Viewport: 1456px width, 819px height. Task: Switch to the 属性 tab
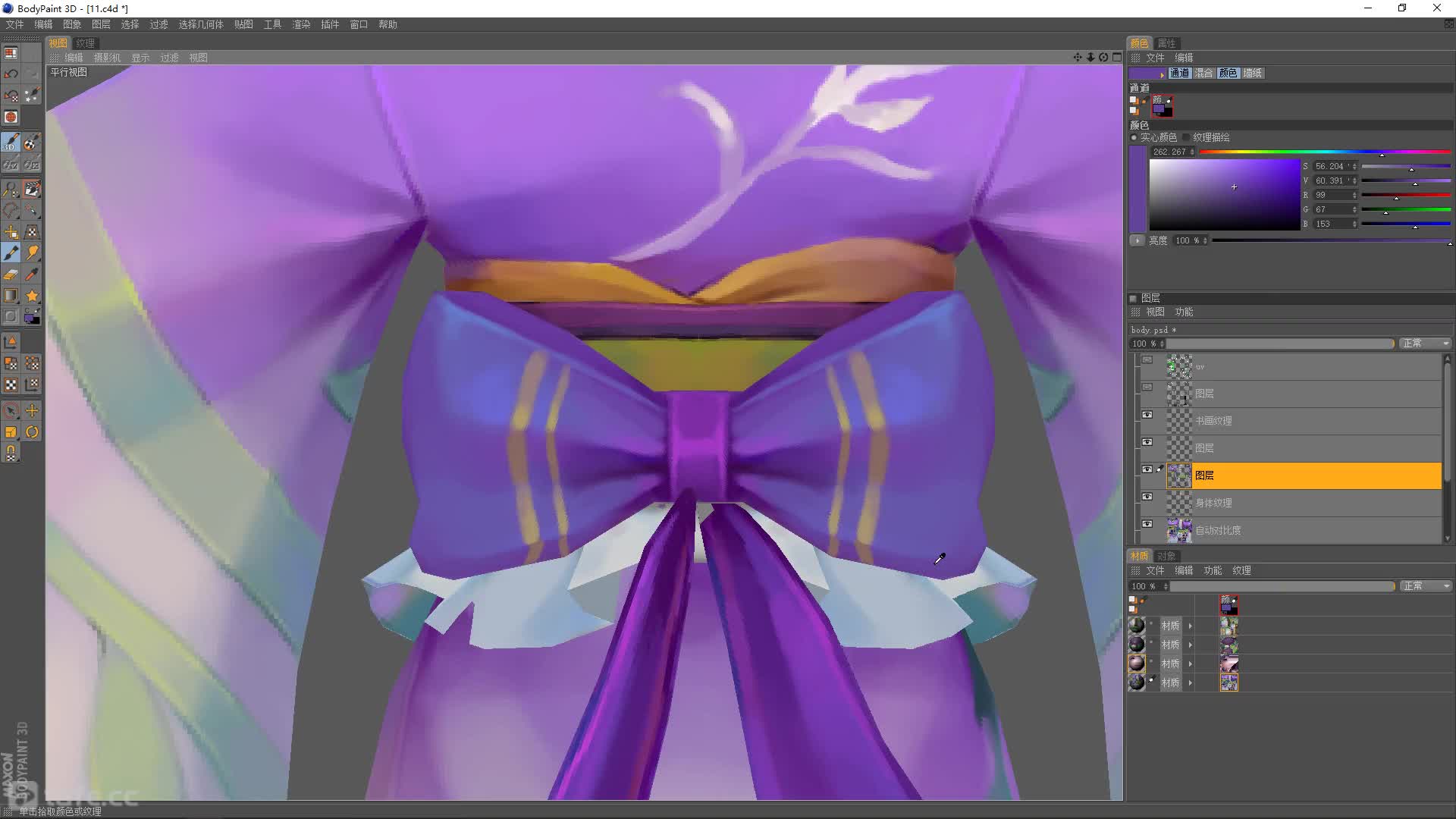(x=1166, y=43)
